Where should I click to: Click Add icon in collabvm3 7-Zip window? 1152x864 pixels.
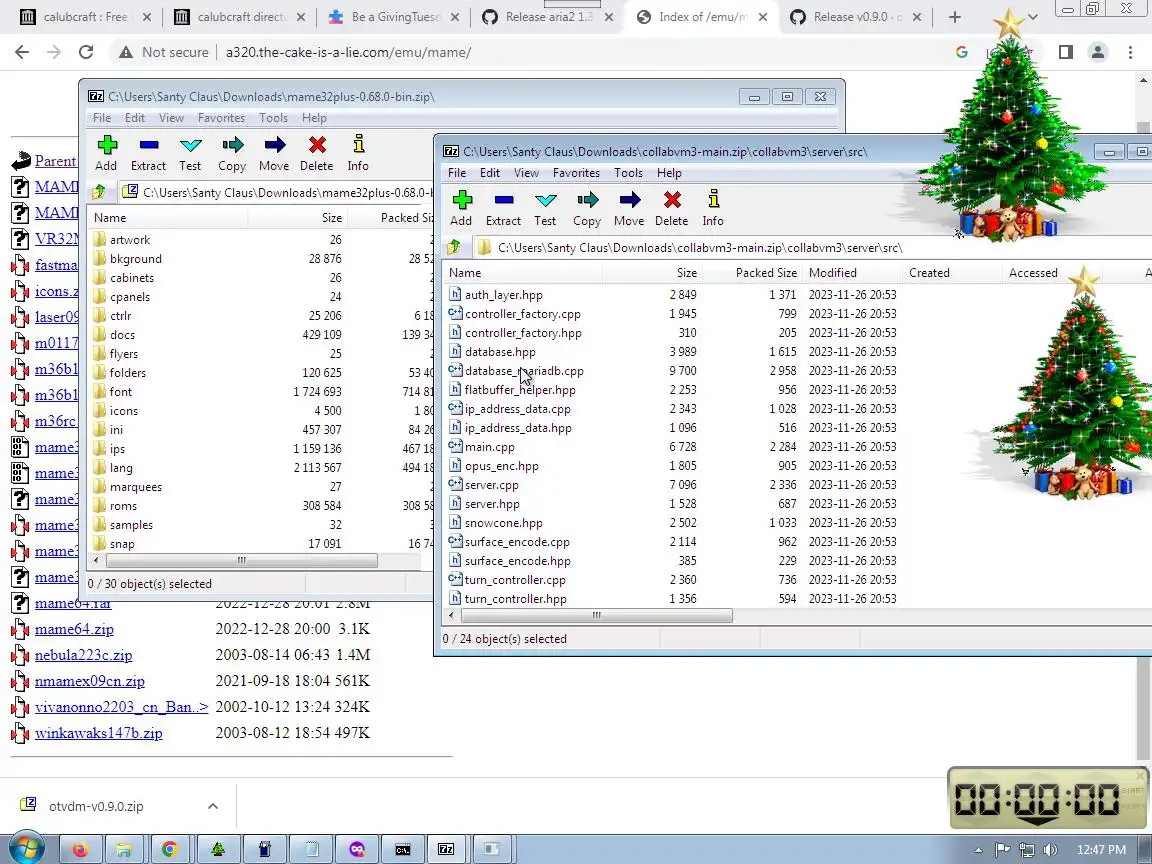(x=462, y=200)
